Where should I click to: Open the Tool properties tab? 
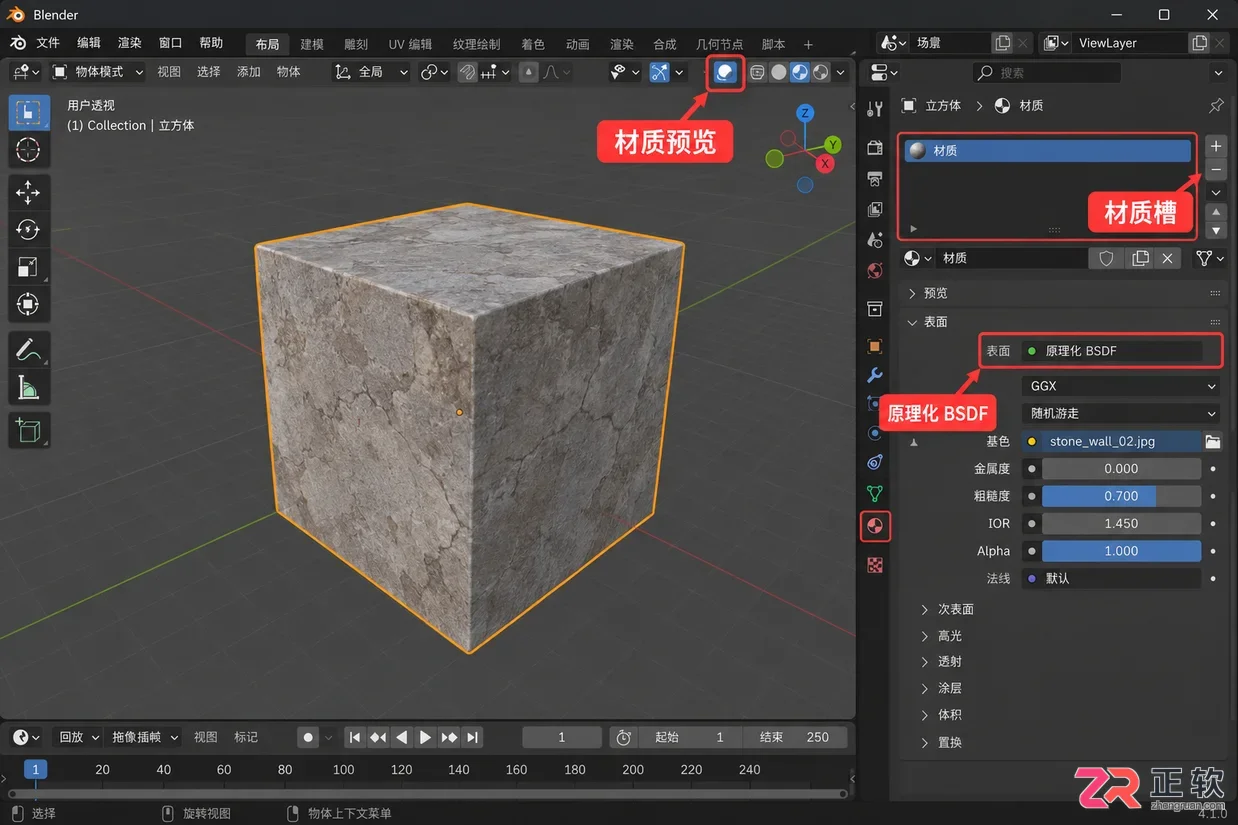coord(875,110)
